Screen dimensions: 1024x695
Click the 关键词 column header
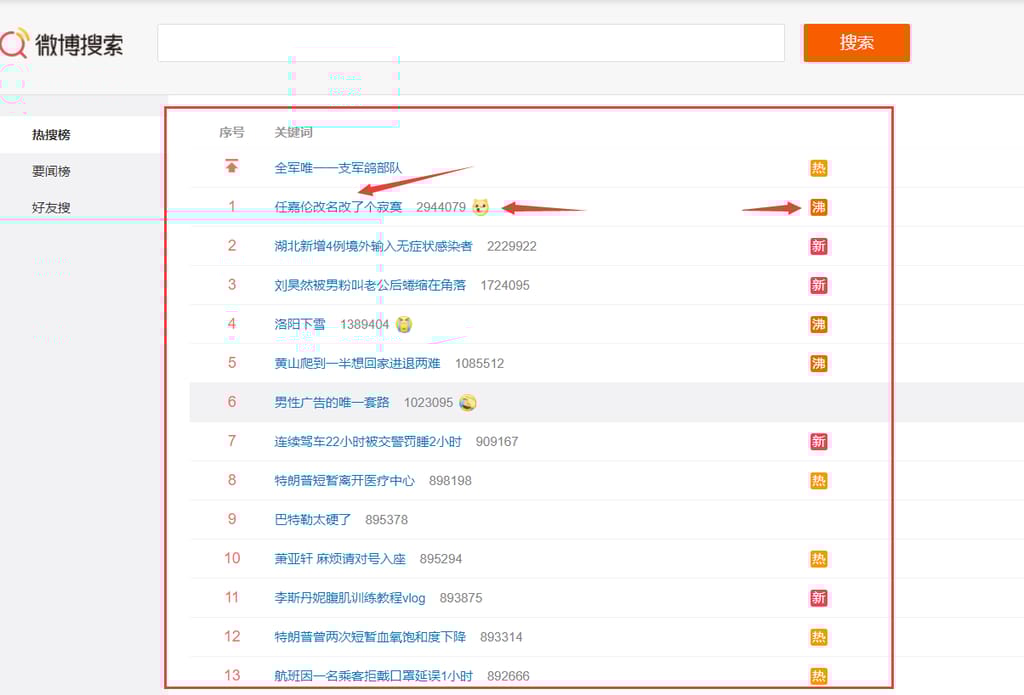293,133
